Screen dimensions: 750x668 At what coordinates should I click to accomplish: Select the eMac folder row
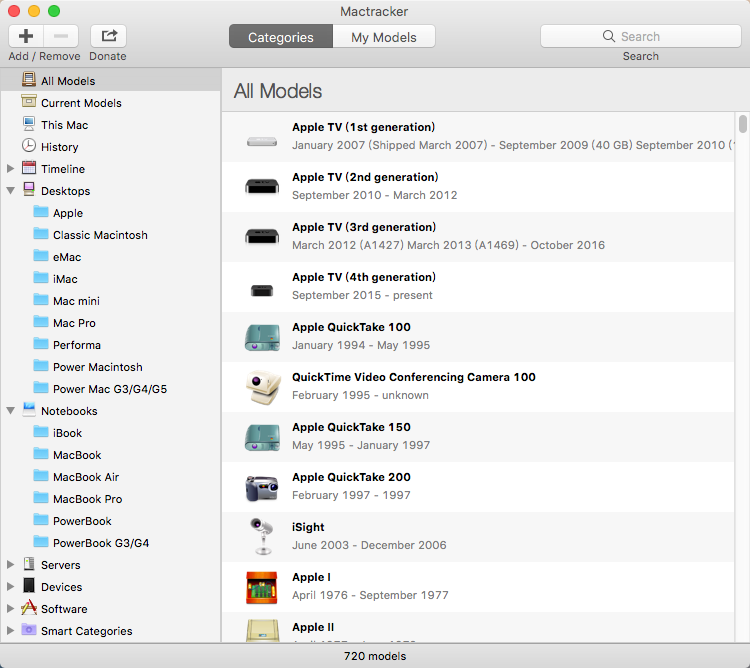click(x=111, y=257)
